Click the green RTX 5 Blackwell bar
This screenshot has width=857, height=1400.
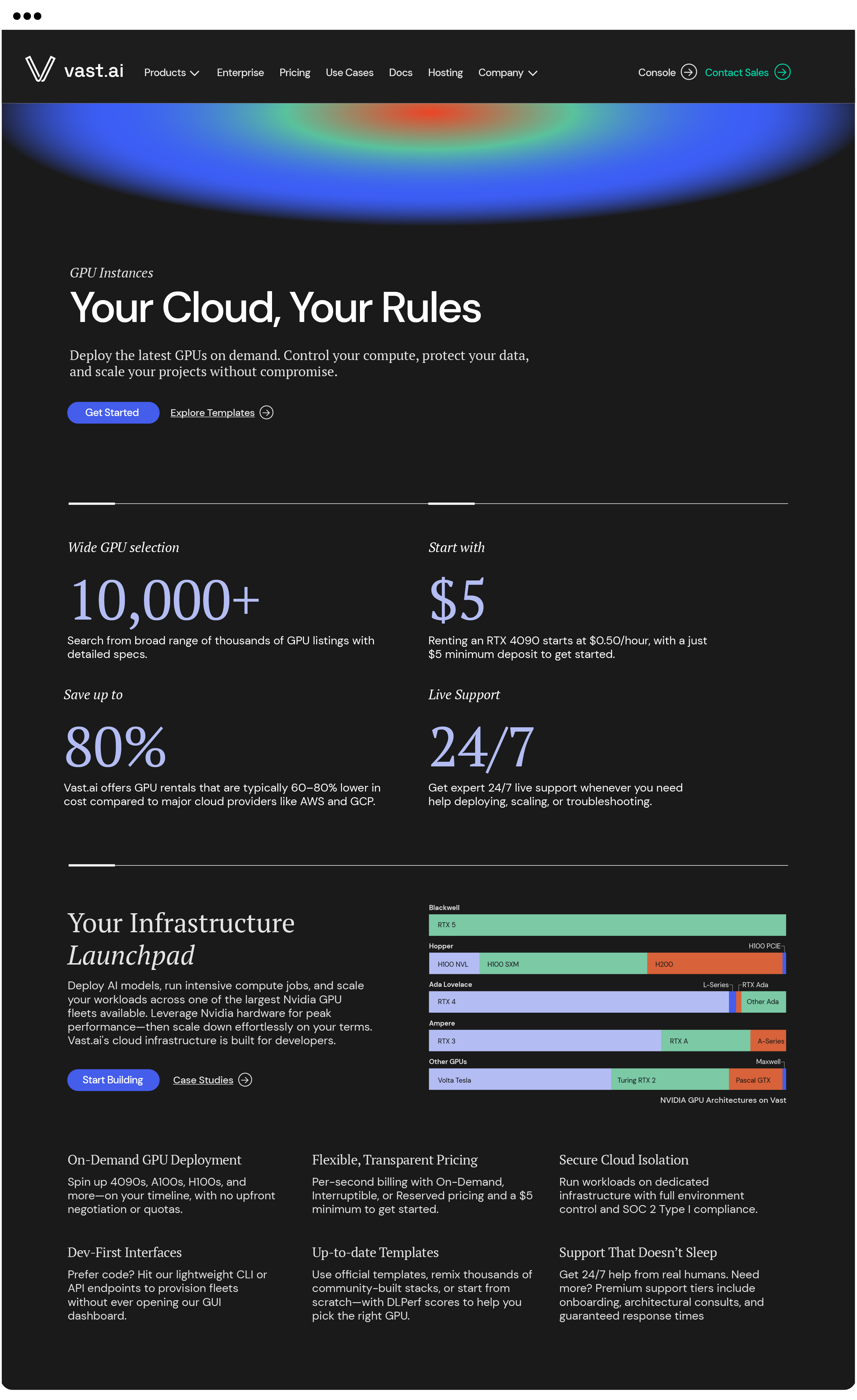tap(607, 924)
